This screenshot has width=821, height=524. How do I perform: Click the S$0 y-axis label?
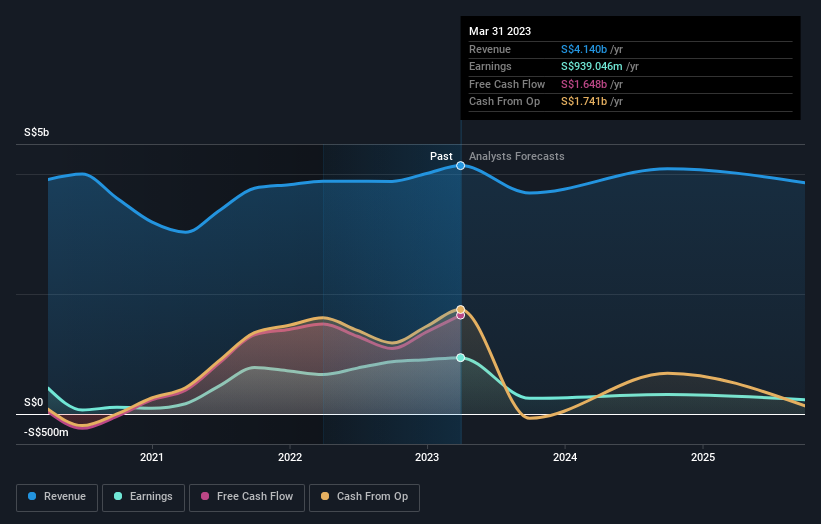[34, 403]
